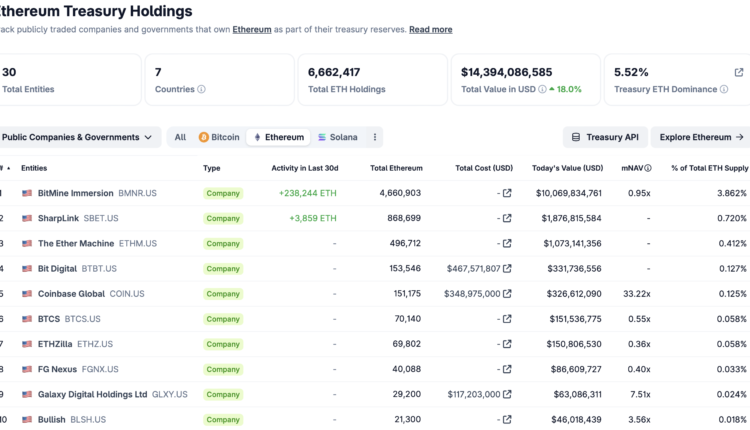Follow the Read more link
Image resolution: width=750 pixels, height=430 pixels.
tap(430, 30)
